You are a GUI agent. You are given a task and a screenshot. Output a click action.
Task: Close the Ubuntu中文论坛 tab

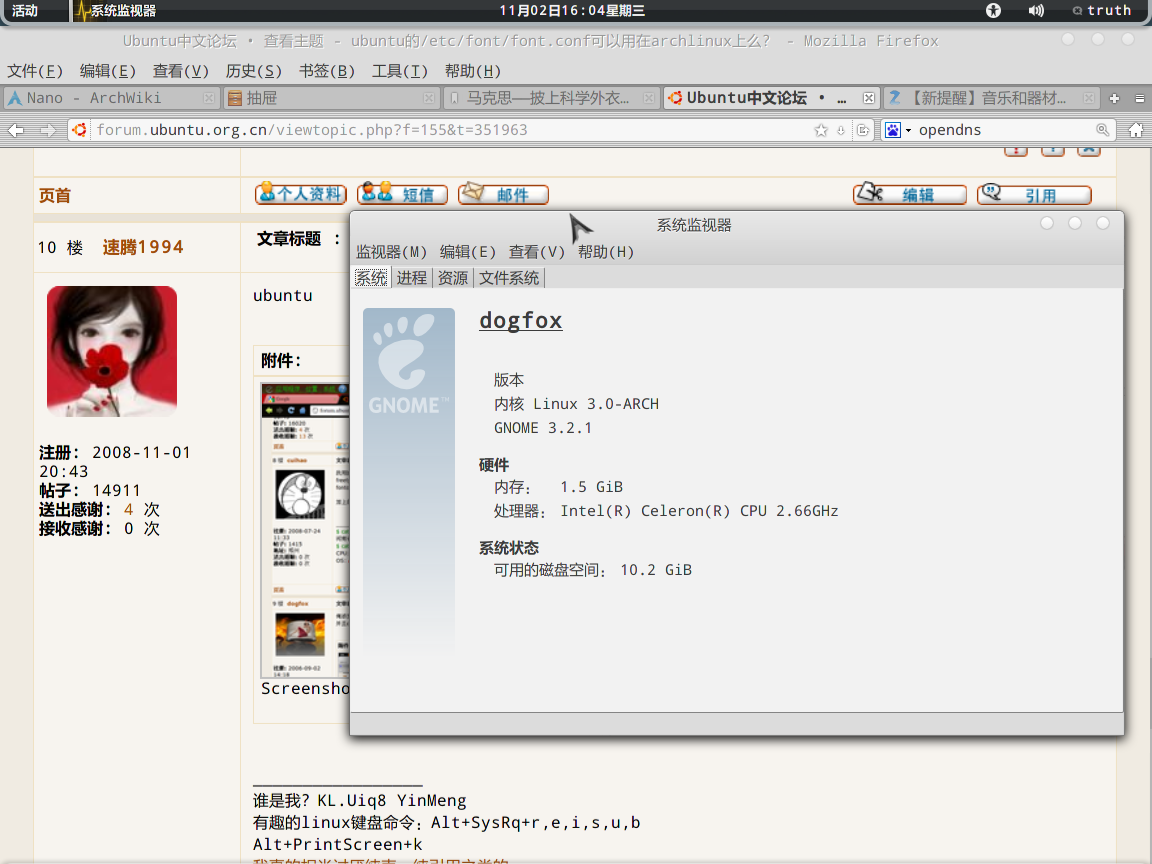click(868, 98)
